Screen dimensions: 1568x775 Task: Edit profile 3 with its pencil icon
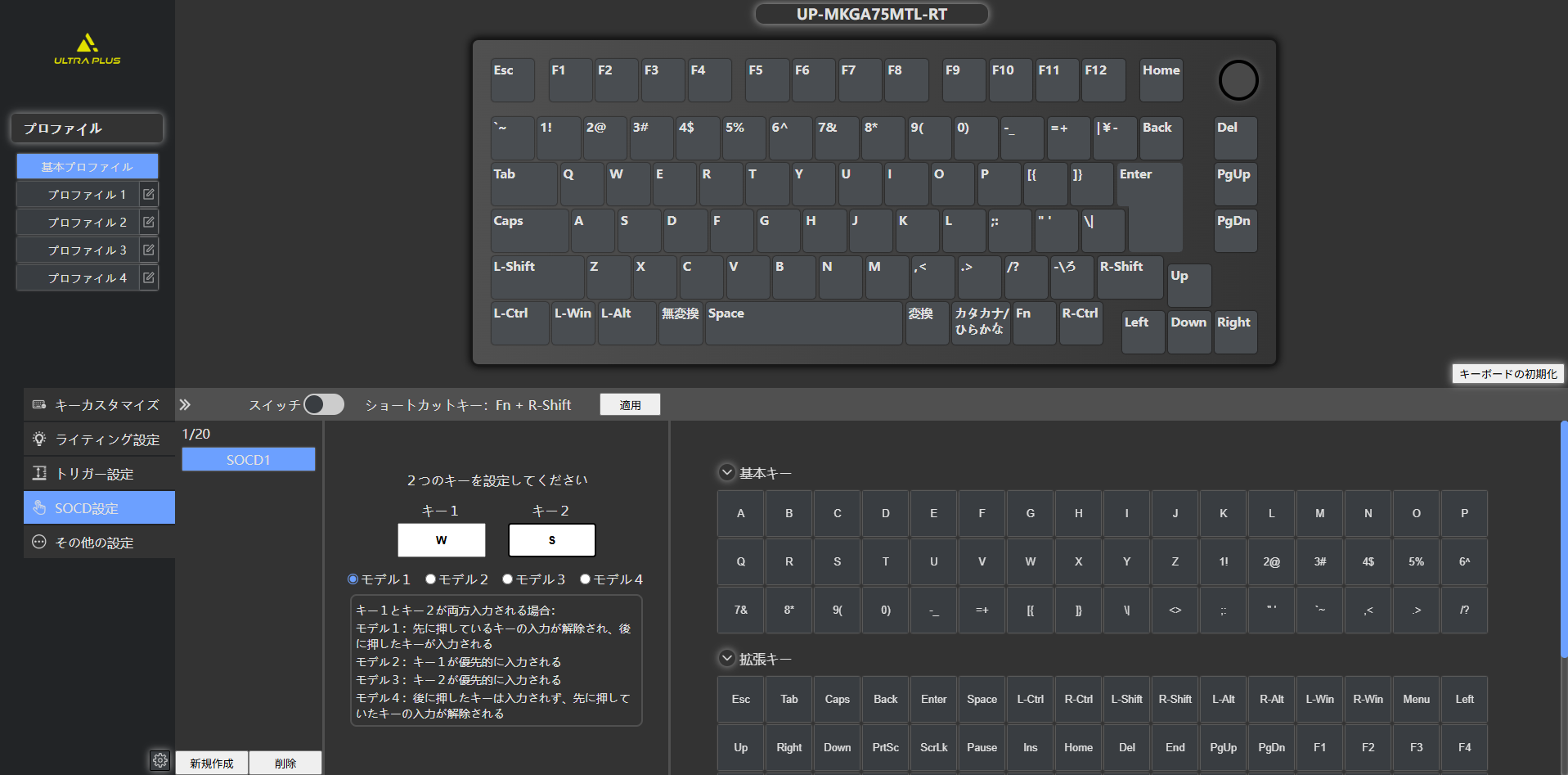148,250
